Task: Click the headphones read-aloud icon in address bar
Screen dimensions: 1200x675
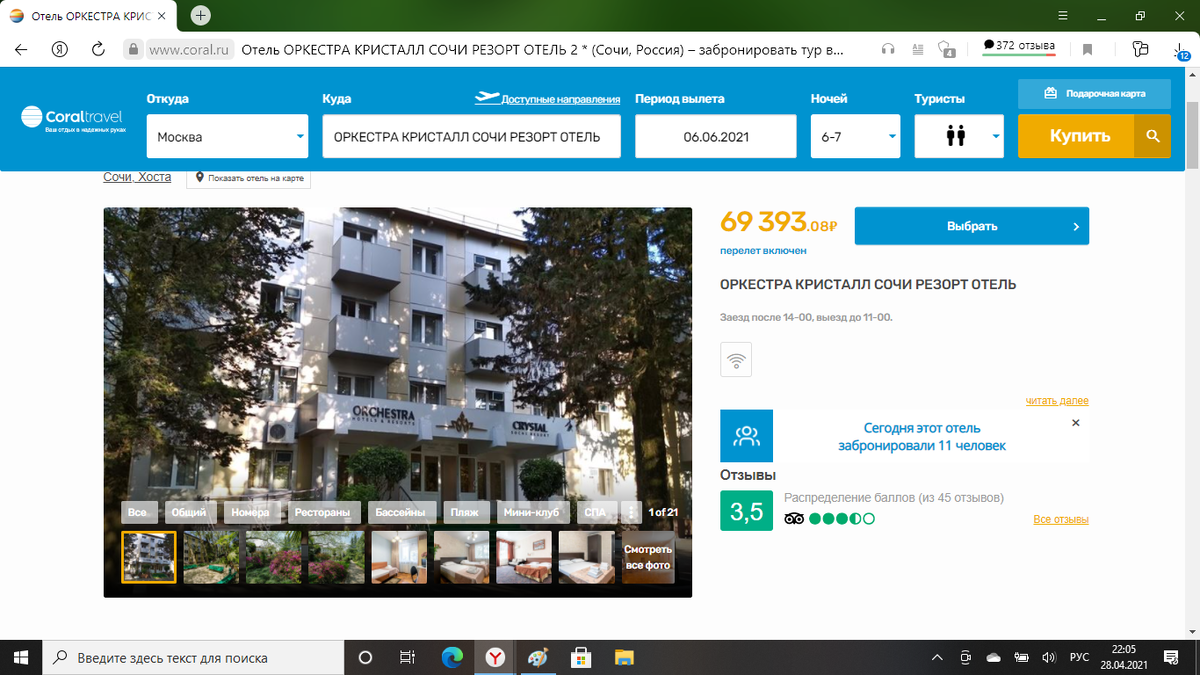Action: pyautogui.click(x=888, y=49)
